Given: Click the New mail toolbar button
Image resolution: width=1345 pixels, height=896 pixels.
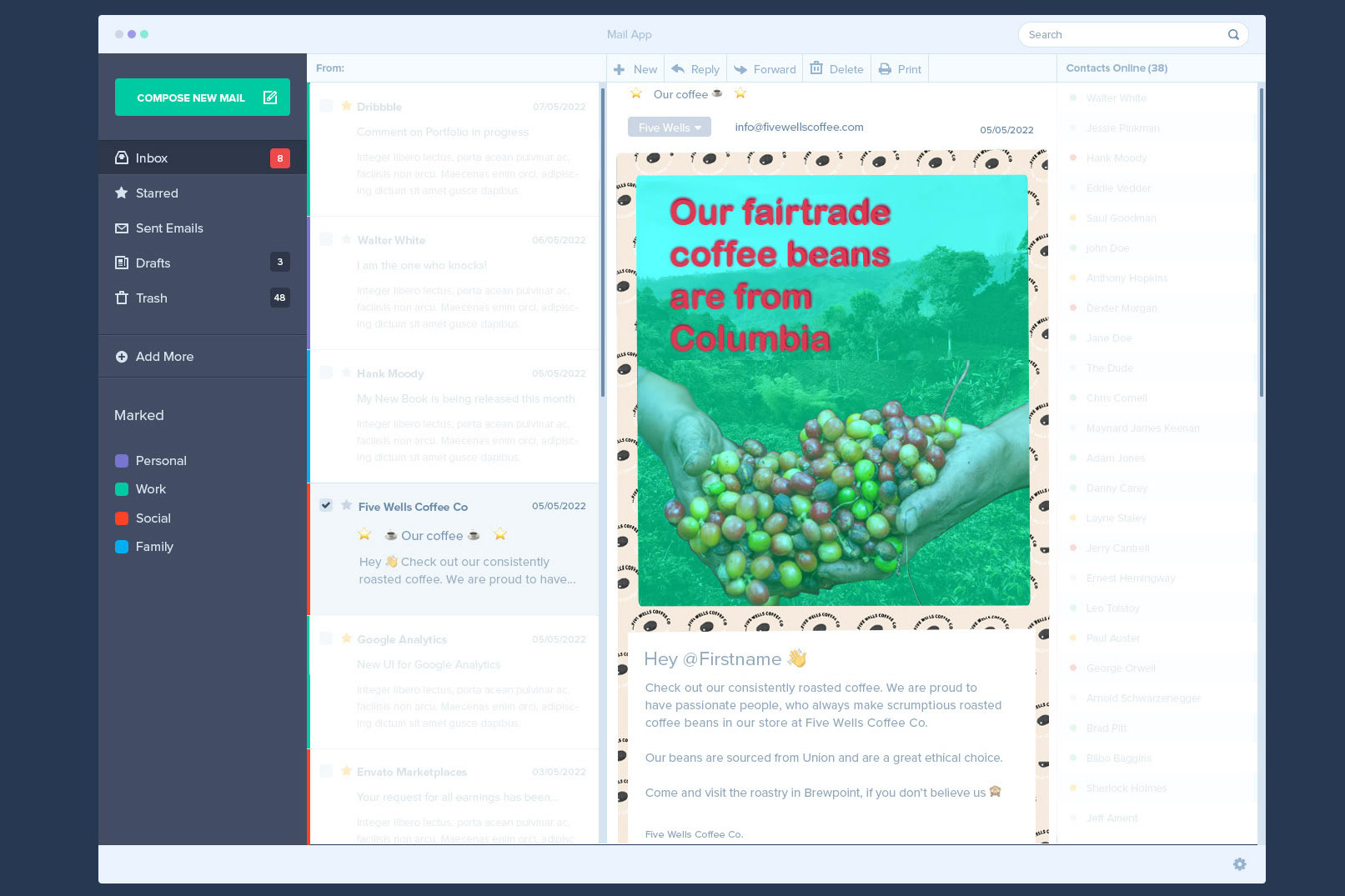Looking at the screenshot, I should (635, 69).
